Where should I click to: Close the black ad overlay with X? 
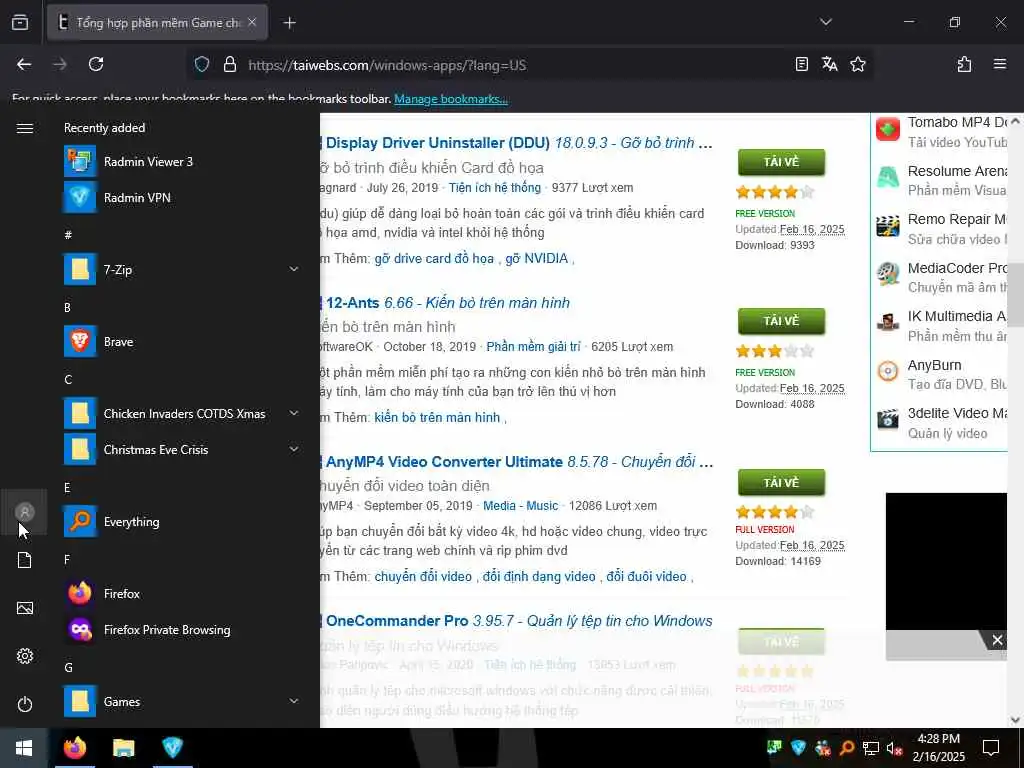[997, 640]
